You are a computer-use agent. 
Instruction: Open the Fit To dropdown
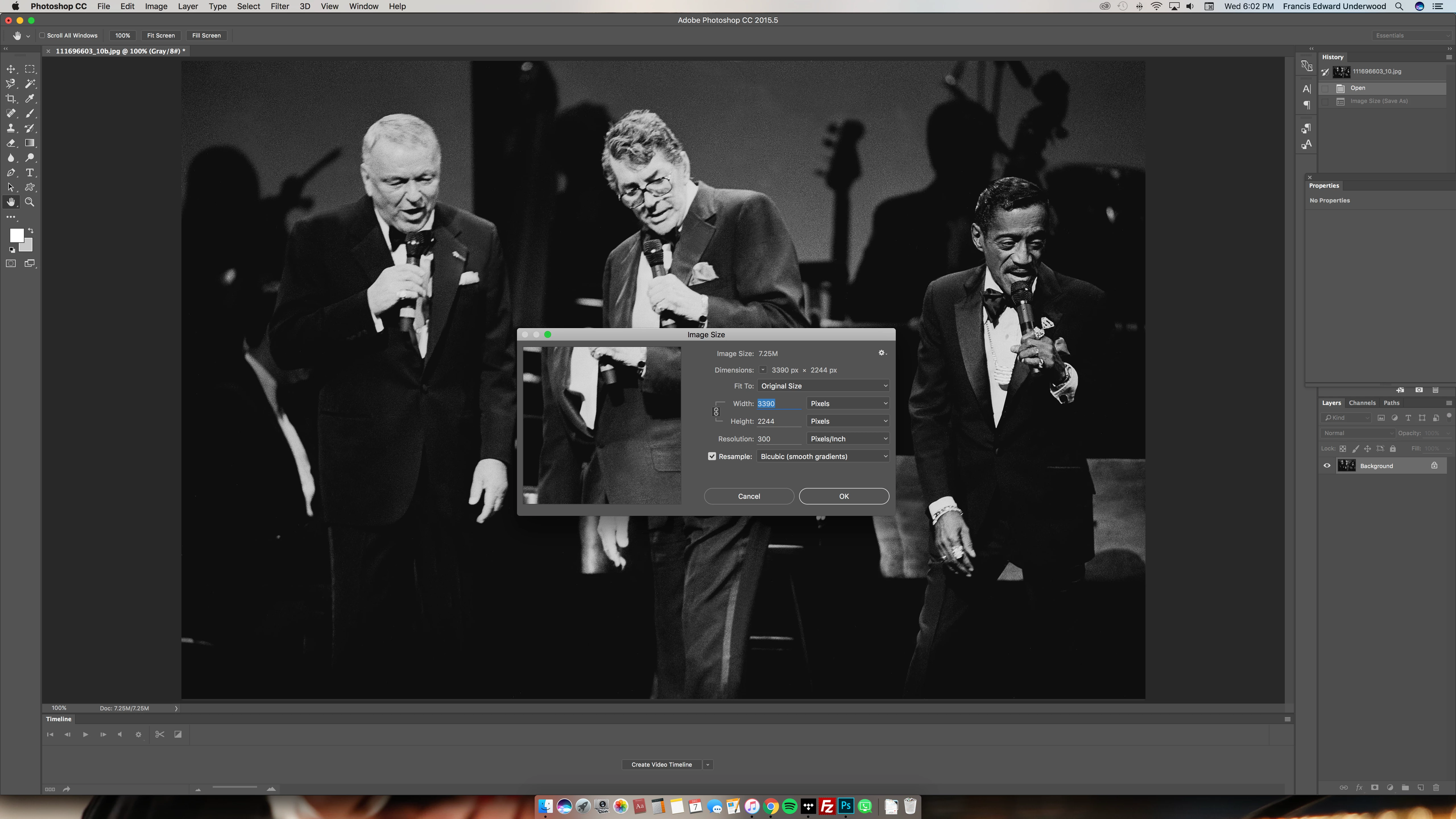823,386
